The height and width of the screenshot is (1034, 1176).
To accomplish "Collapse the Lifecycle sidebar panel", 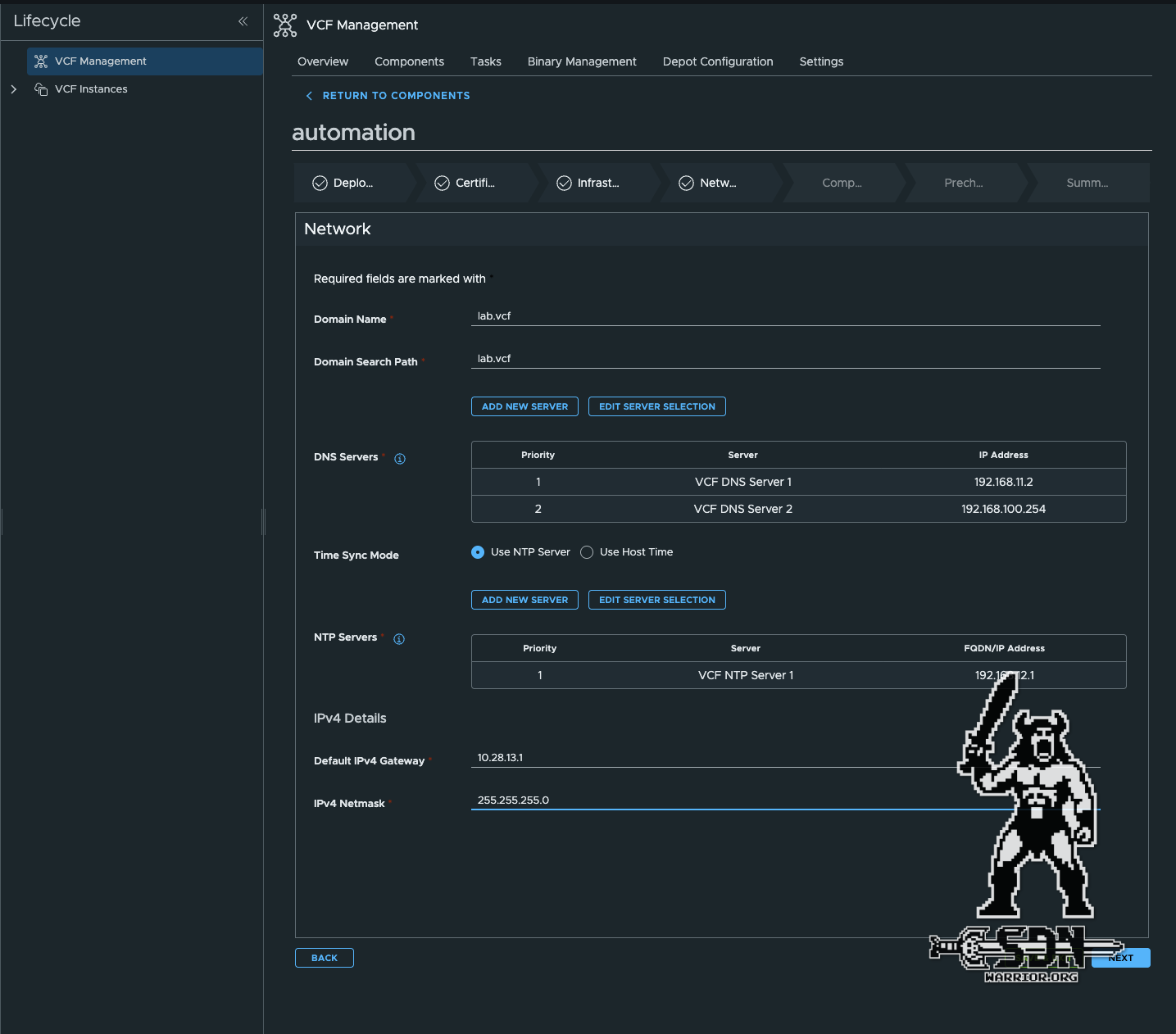I will point(243,21).
